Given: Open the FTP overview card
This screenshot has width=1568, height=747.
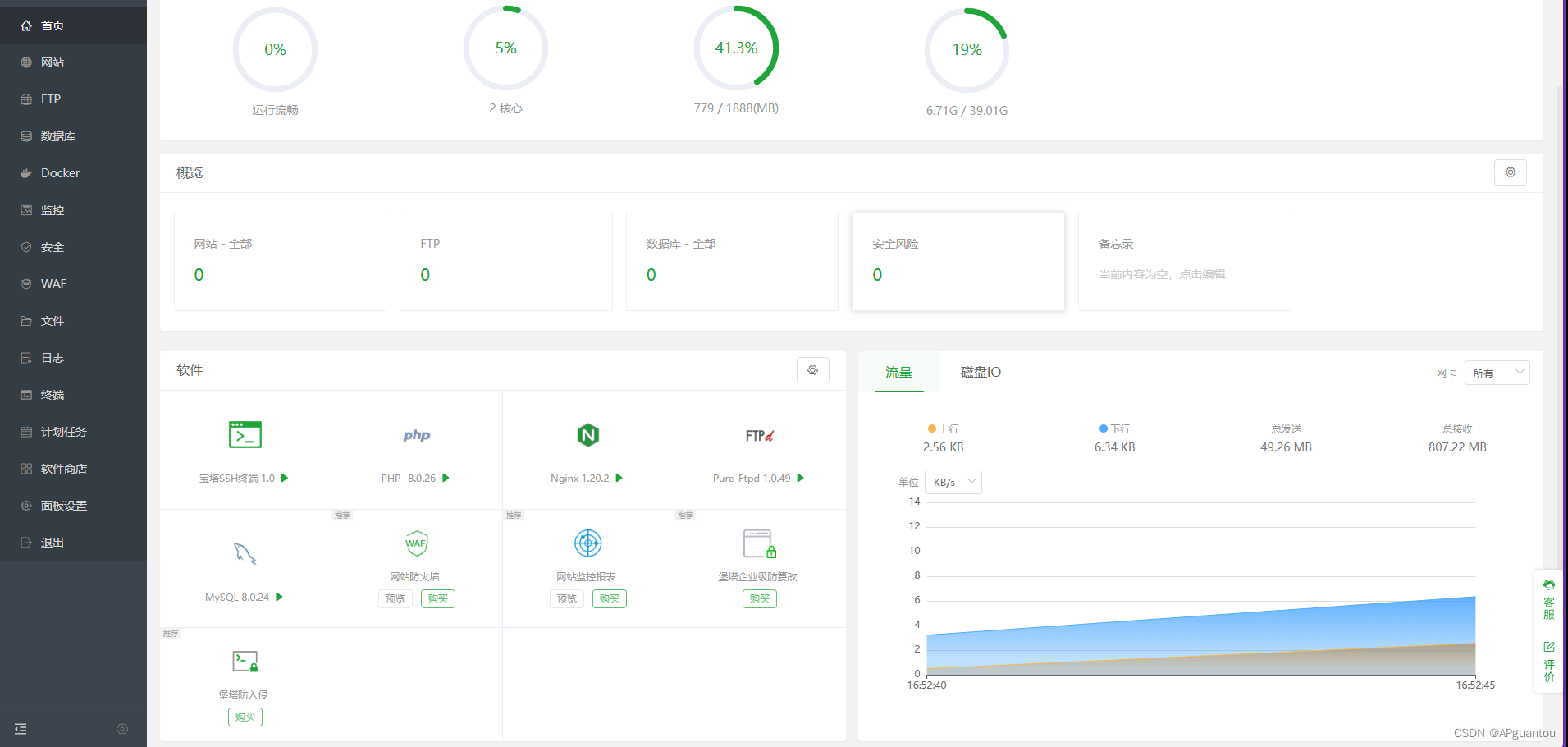Looking at the screenshot, I should coord(506,262).
